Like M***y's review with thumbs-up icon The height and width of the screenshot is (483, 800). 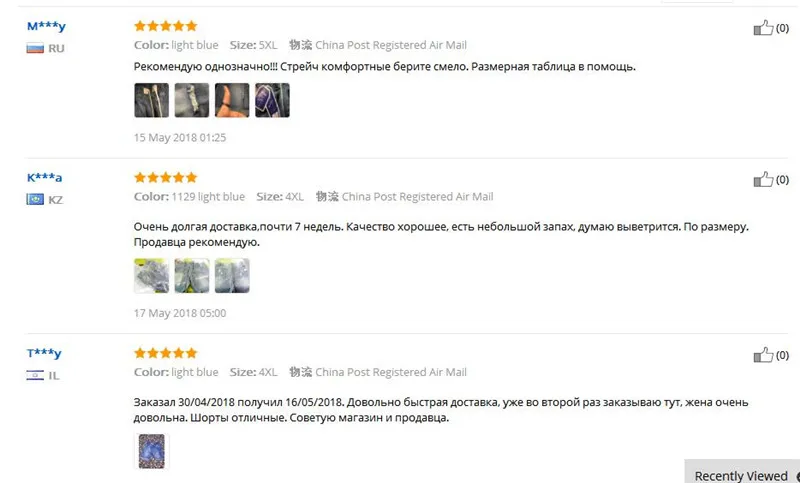(763, 28)
